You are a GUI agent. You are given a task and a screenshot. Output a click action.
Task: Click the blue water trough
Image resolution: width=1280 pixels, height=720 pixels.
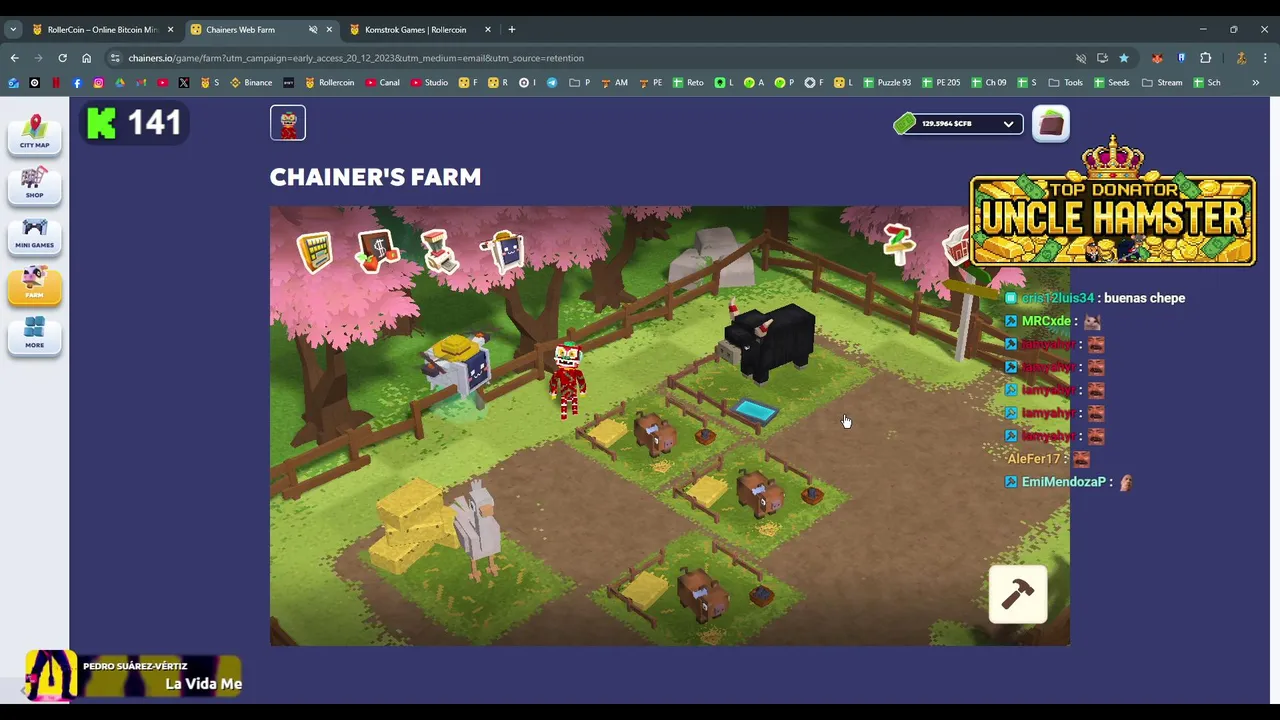(x=755, y=411)
